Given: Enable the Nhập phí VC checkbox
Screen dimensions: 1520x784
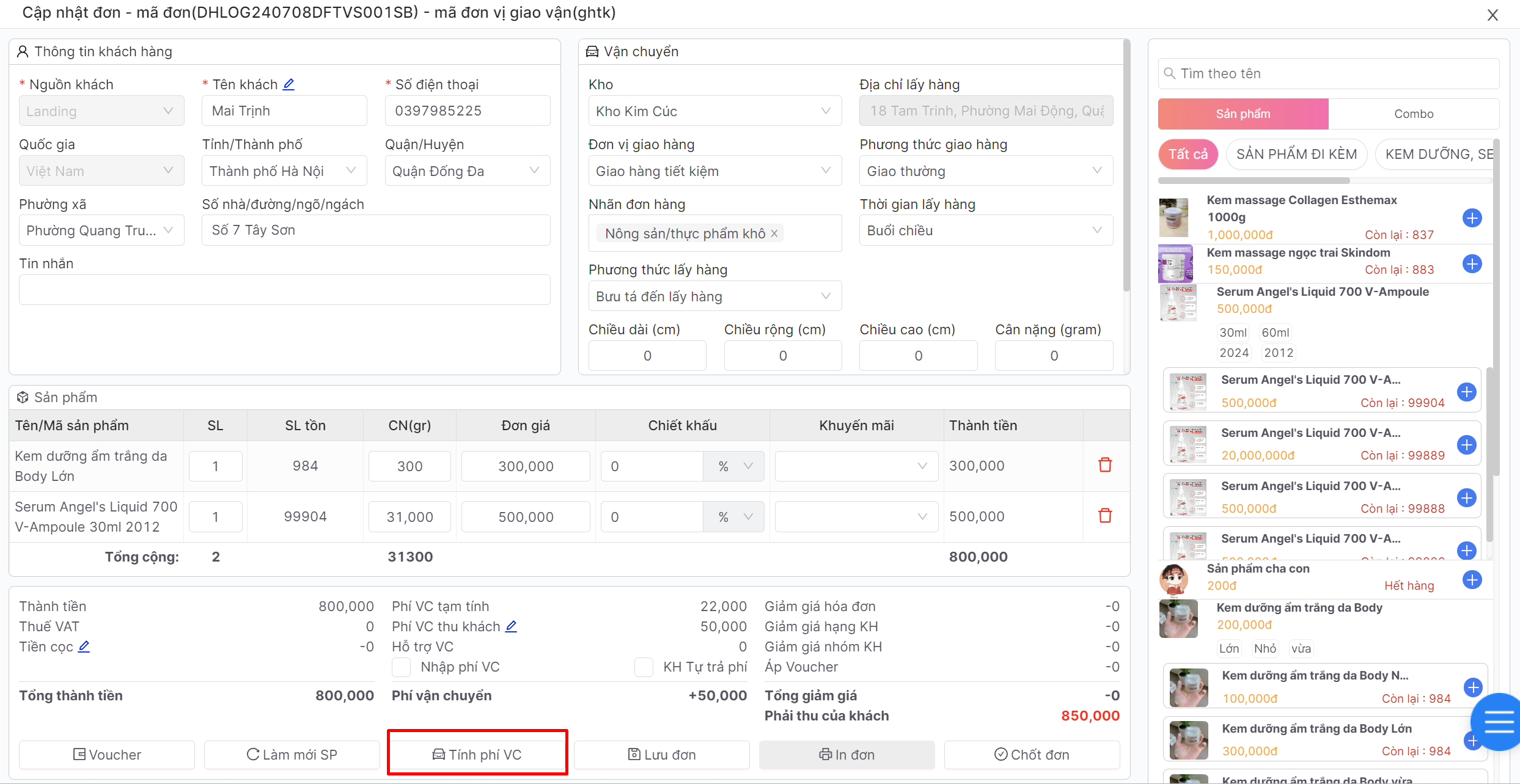Looking at the screenshot, I should point(401,667).
